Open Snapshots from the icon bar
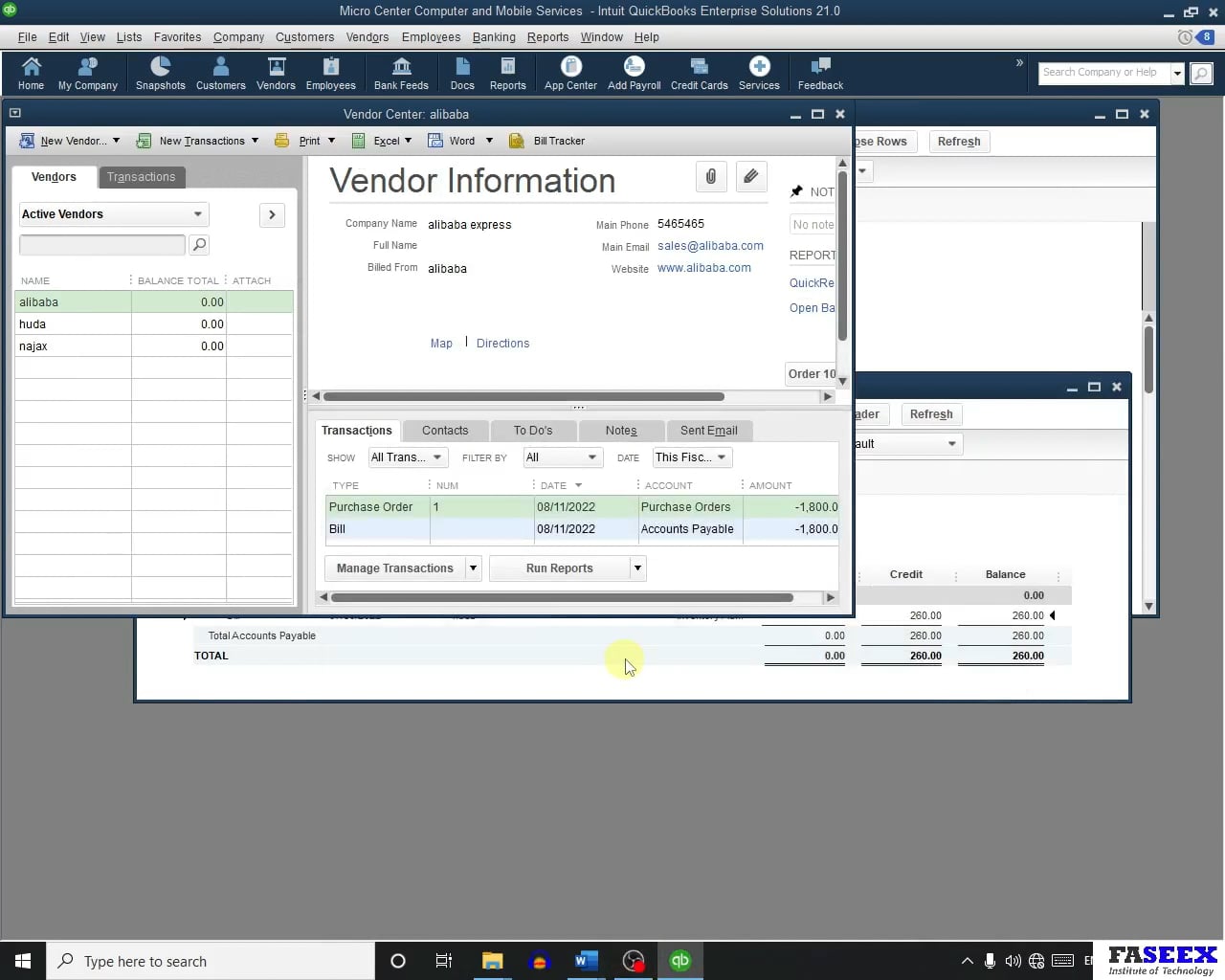This screenshot has width=1225, height=980. click(x=160, y=74)
